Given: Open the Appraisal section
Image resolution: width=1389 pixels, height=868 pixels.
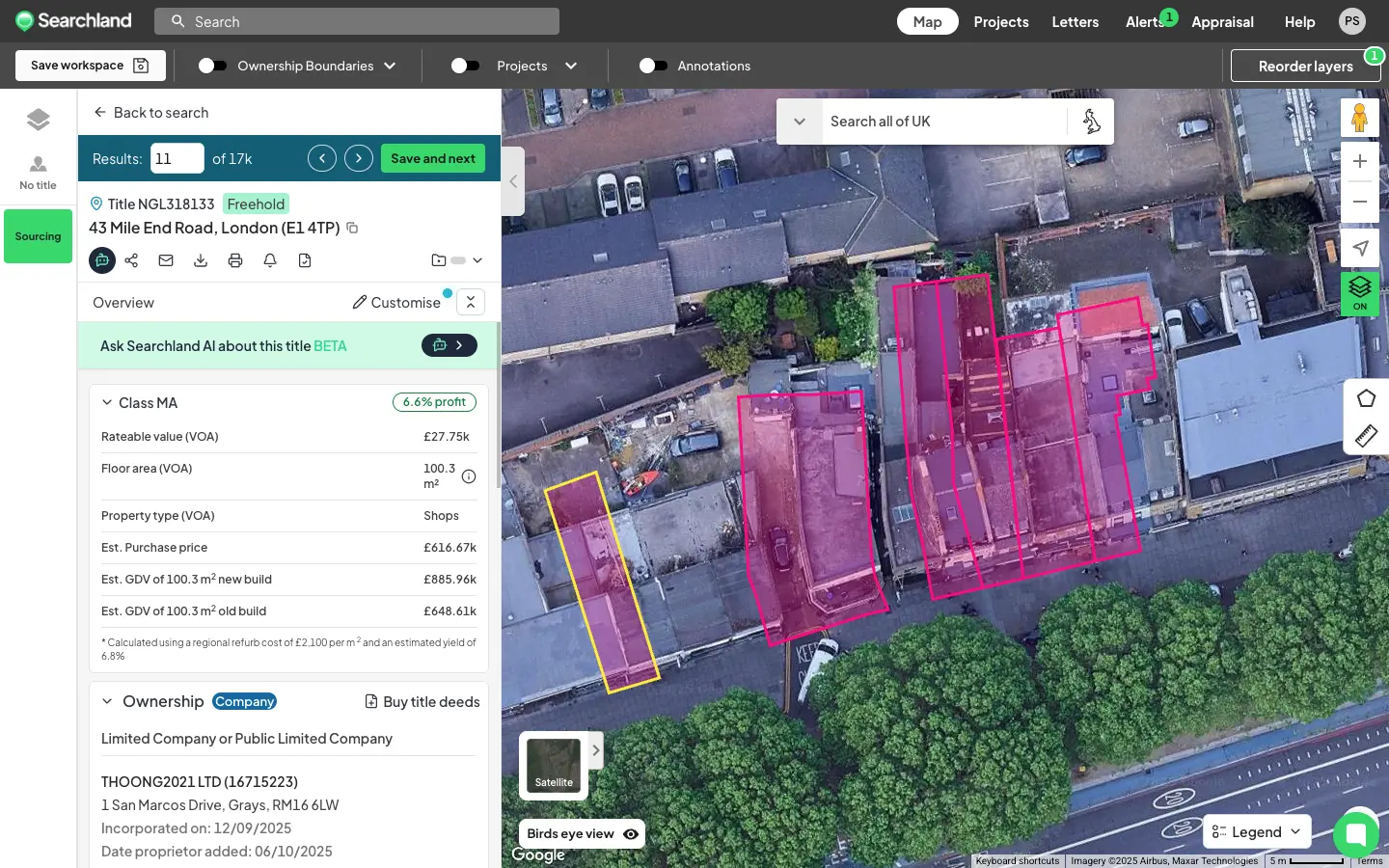Looking at the screenshot, I should pyautogui.click(x=1222, y=21).
